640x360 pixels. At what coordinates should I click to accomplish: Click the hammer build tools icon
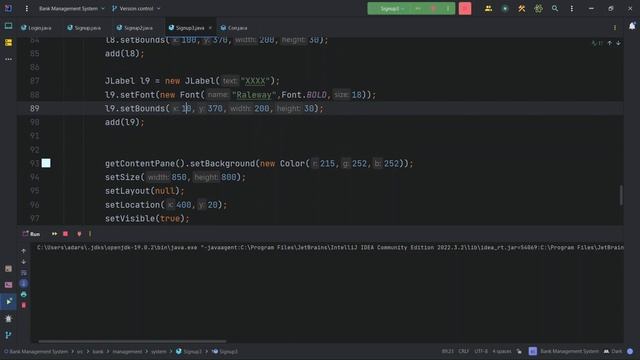tap(522, 9)
